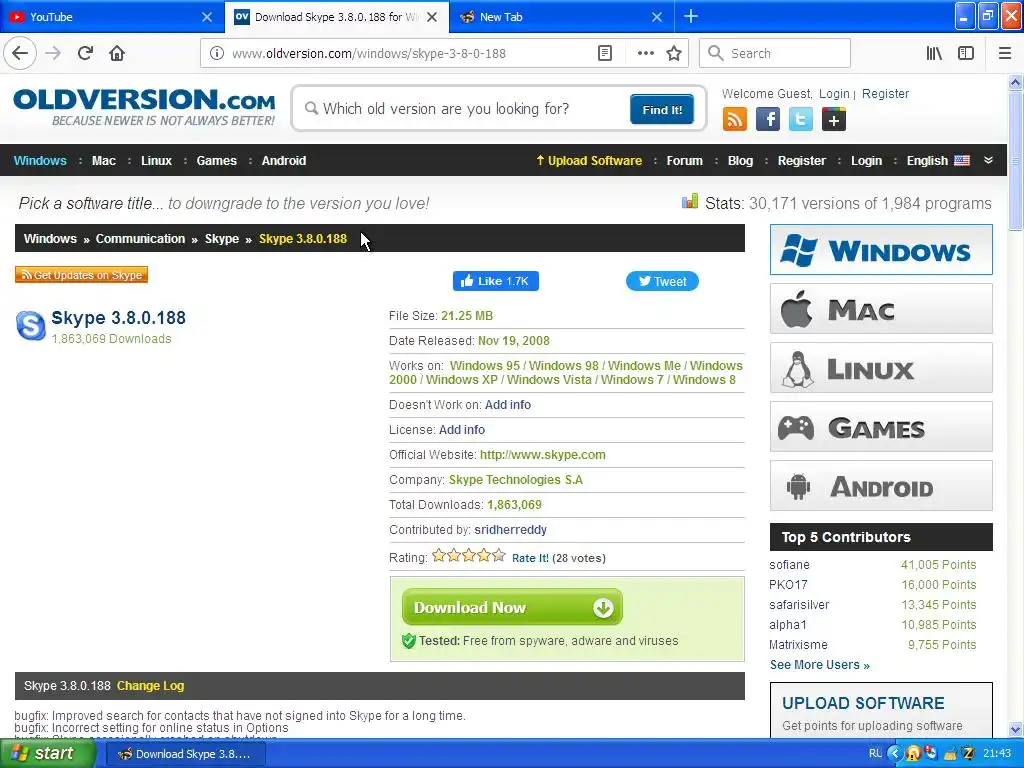1024x768 pixels.
Task: Show site information icon in address bar
Action: click(216, 54)
